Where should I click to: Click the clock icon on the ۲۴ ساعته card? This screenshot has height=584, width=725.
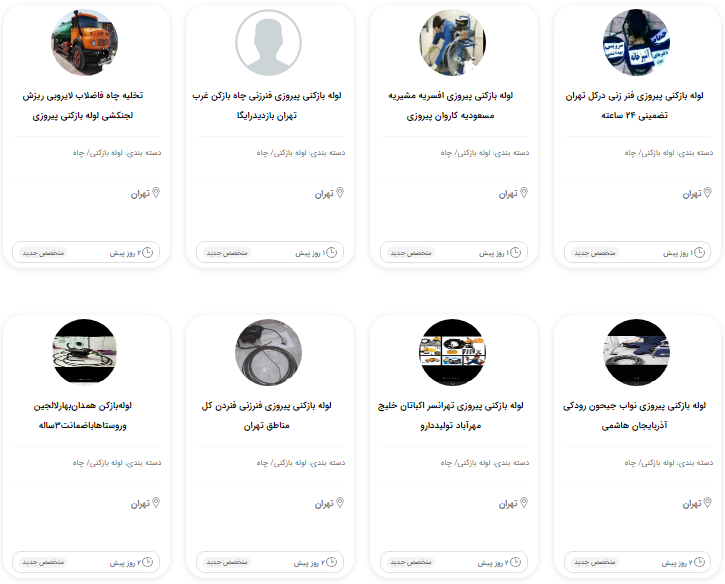700,252
